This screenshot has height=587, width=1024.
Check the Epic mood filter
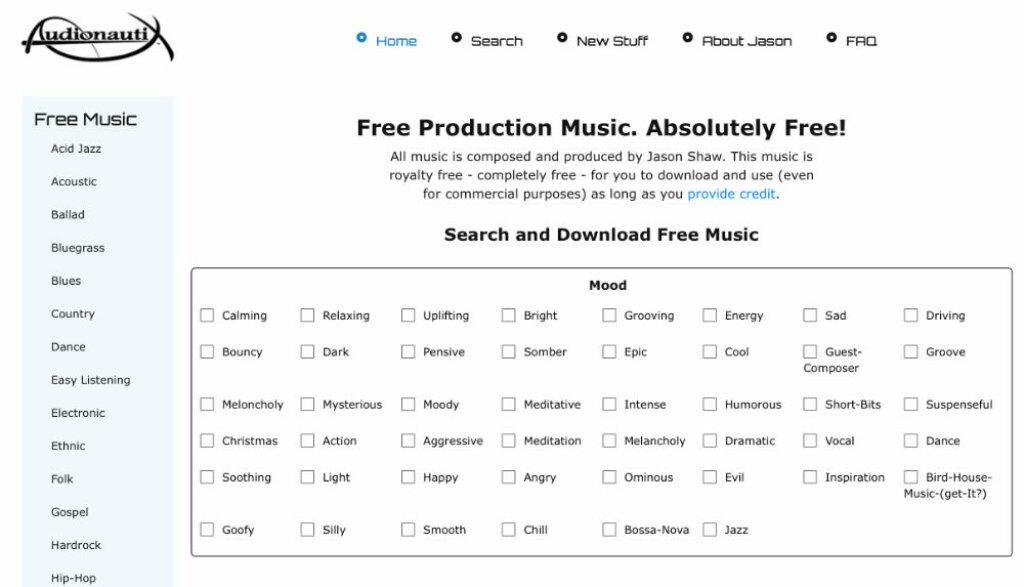(608, 352)
